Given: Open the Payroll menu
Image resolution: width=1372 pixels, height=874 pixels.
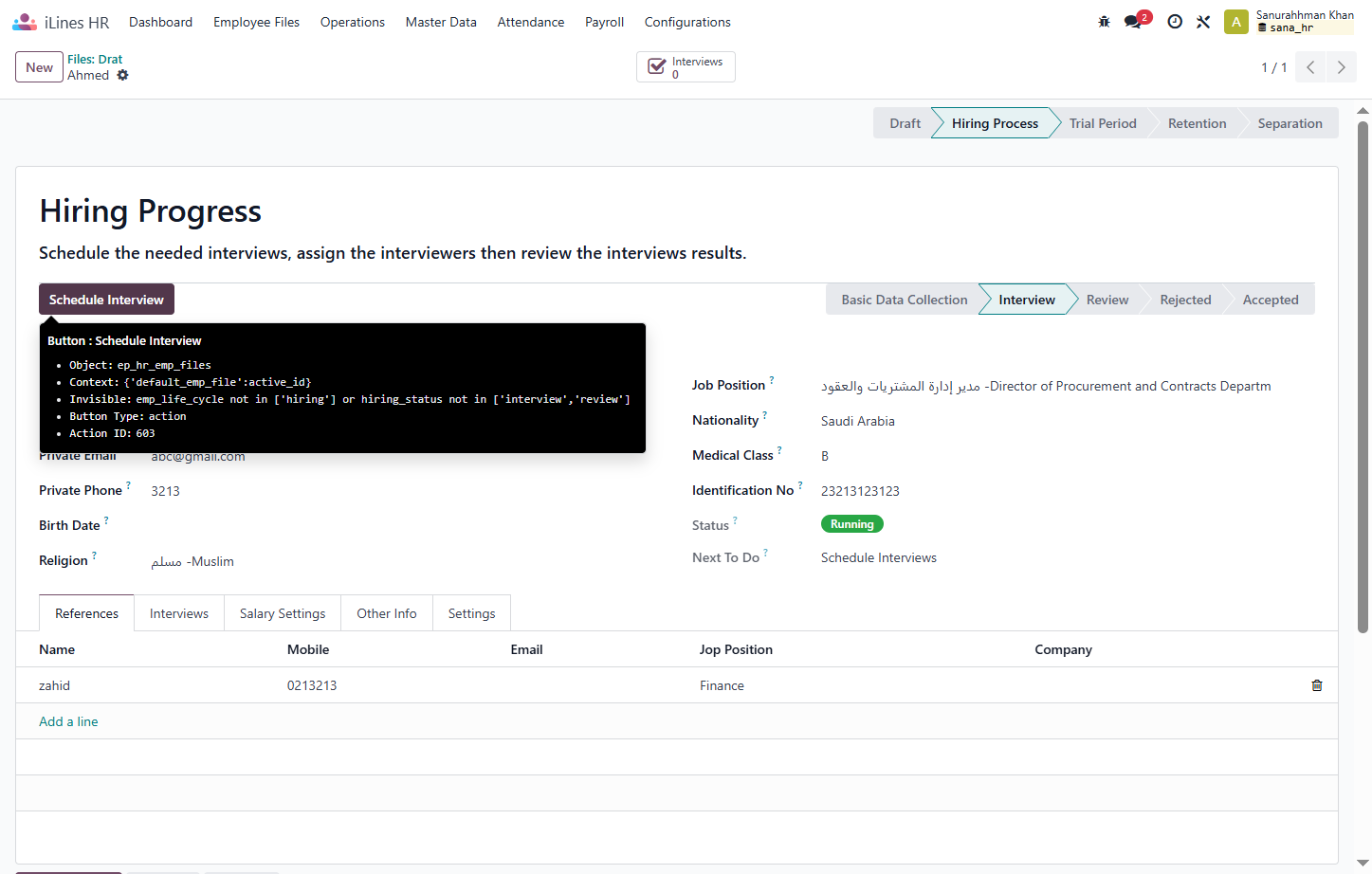Looking at the screenshot, I should (604, 22).
